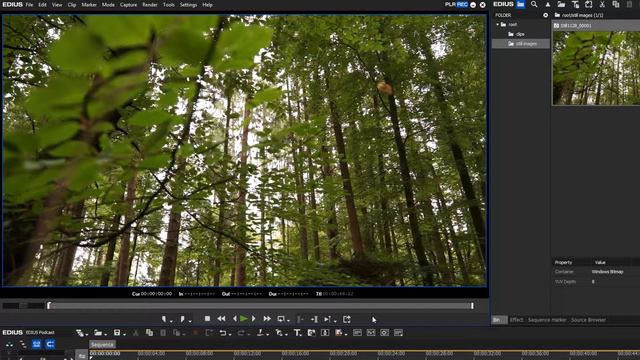Image resolution: width=640 pixels, height=360 pixels.
Task: Click the end handle of player scrub bar
Action: [472, 305]
